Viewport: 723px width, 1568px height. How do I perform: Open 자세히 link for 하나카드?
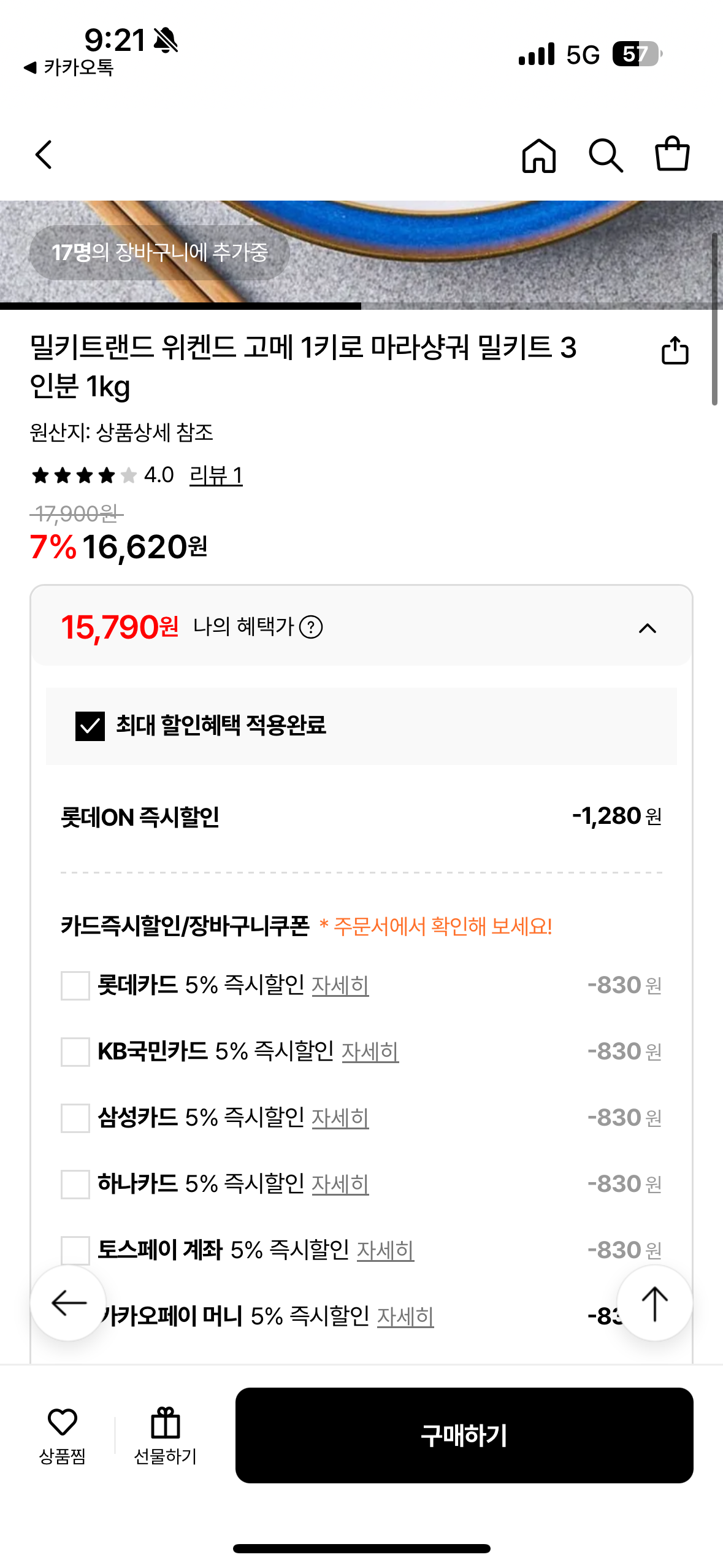point(340,1185)
